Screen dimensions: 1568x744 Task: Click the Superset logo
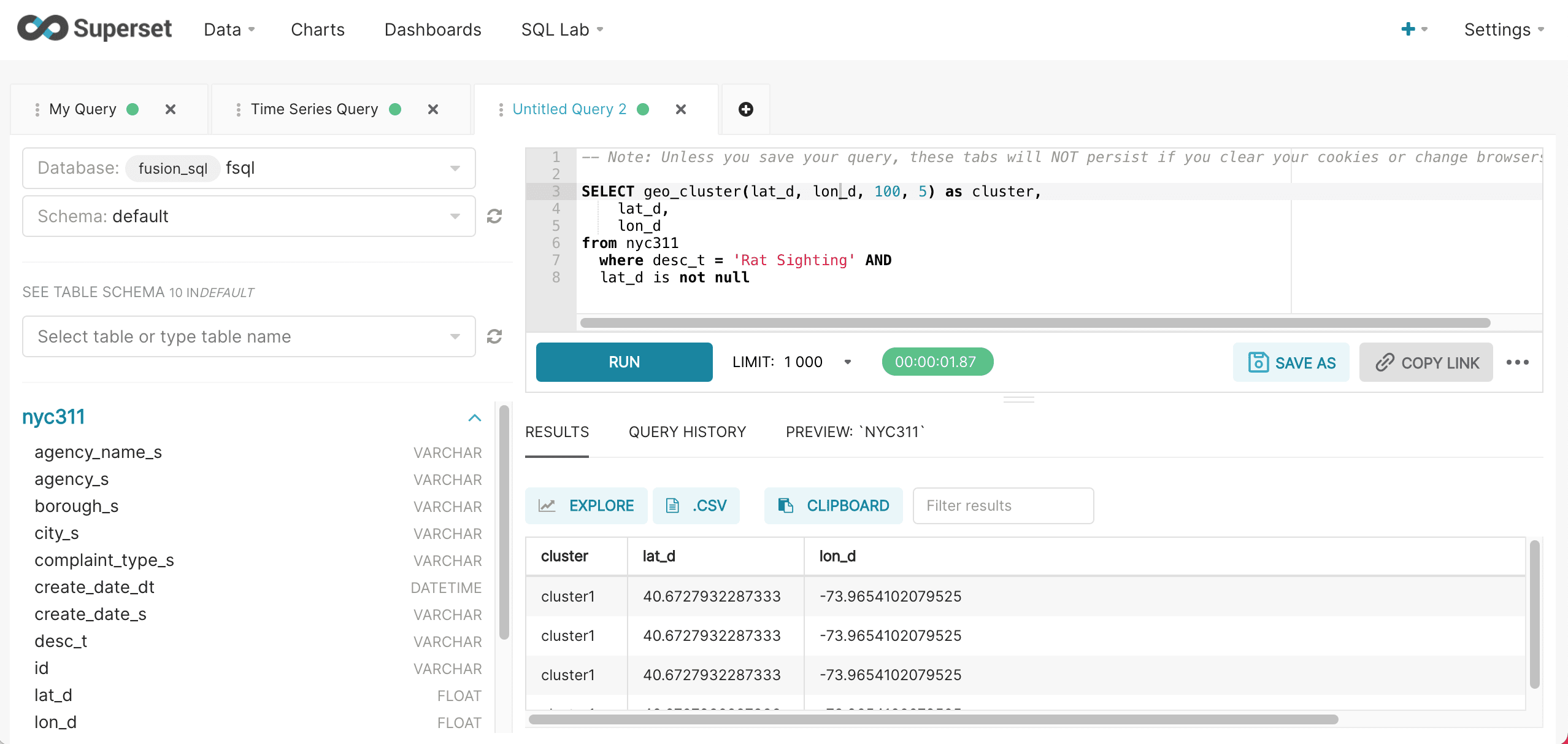[x=94, y=28]
